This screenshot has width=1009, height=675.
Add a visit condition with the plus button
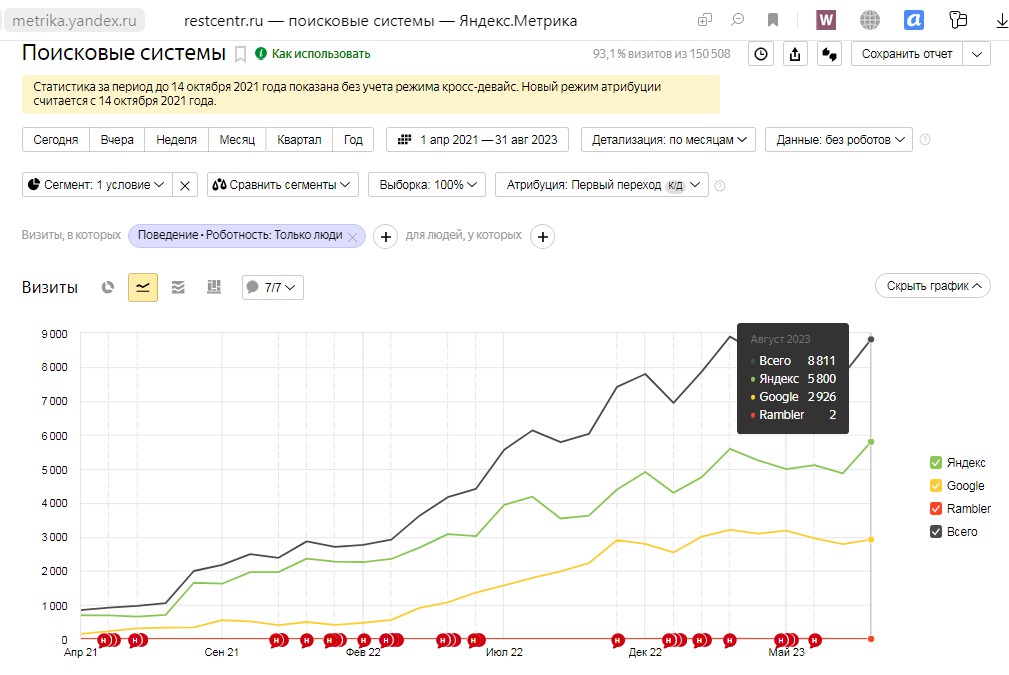pyautogui.click(x=385, y=237)
